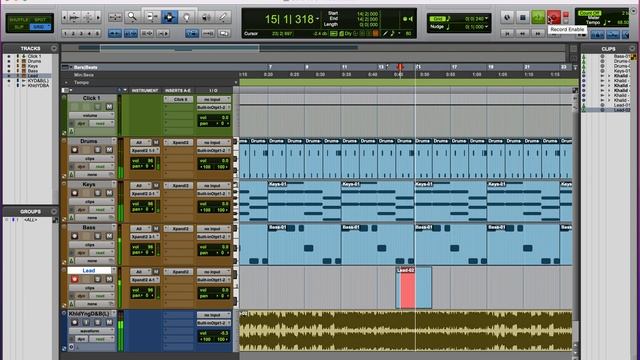The width and height of the screenshot is (640, 360).
Task: Open Xpand!2 insert on Drums track
Action: tap(179, 142)
